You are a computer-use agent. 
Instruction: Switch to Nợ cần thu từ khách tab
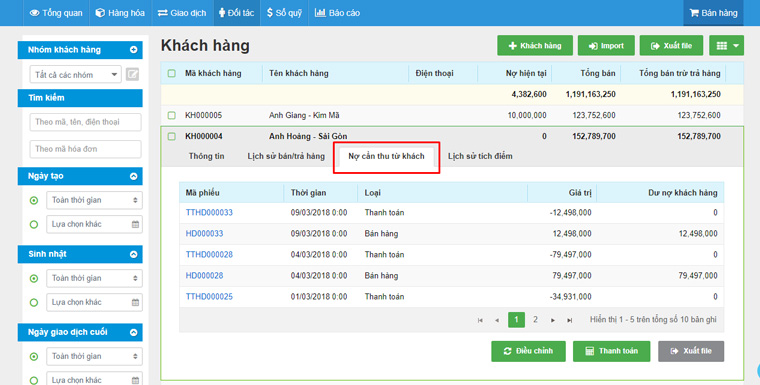pos(386,156)
